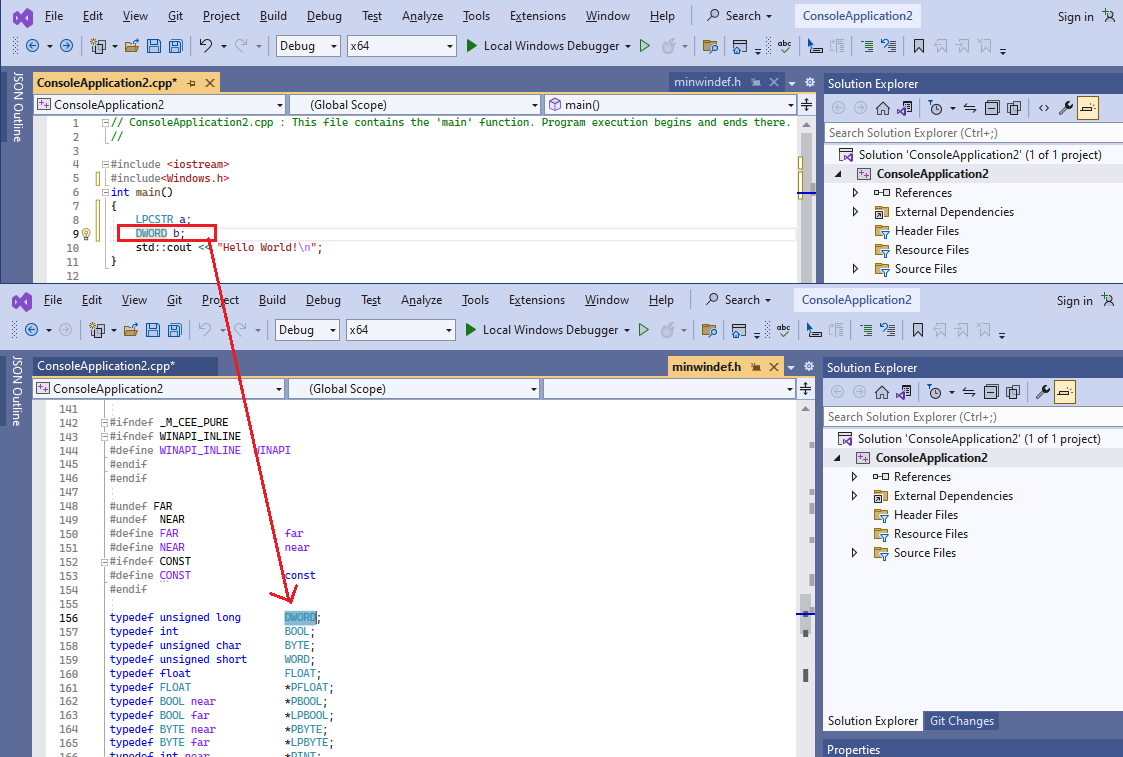
Task: Toggle a bookmark on the current line
Action: 918,45
